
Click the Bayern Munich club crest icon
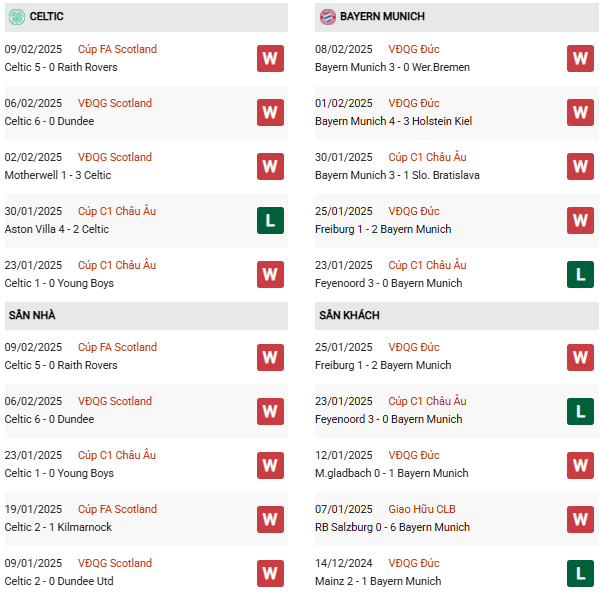click(x=327, y=17)
